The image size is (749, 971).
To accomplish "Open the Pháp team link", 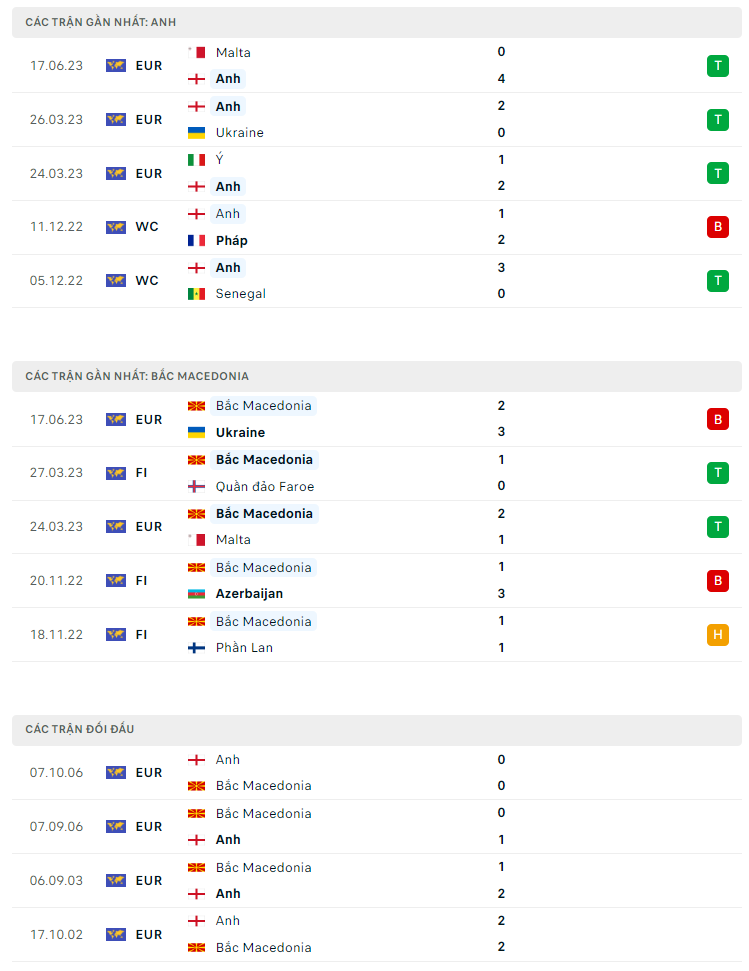I will (231, 240).
